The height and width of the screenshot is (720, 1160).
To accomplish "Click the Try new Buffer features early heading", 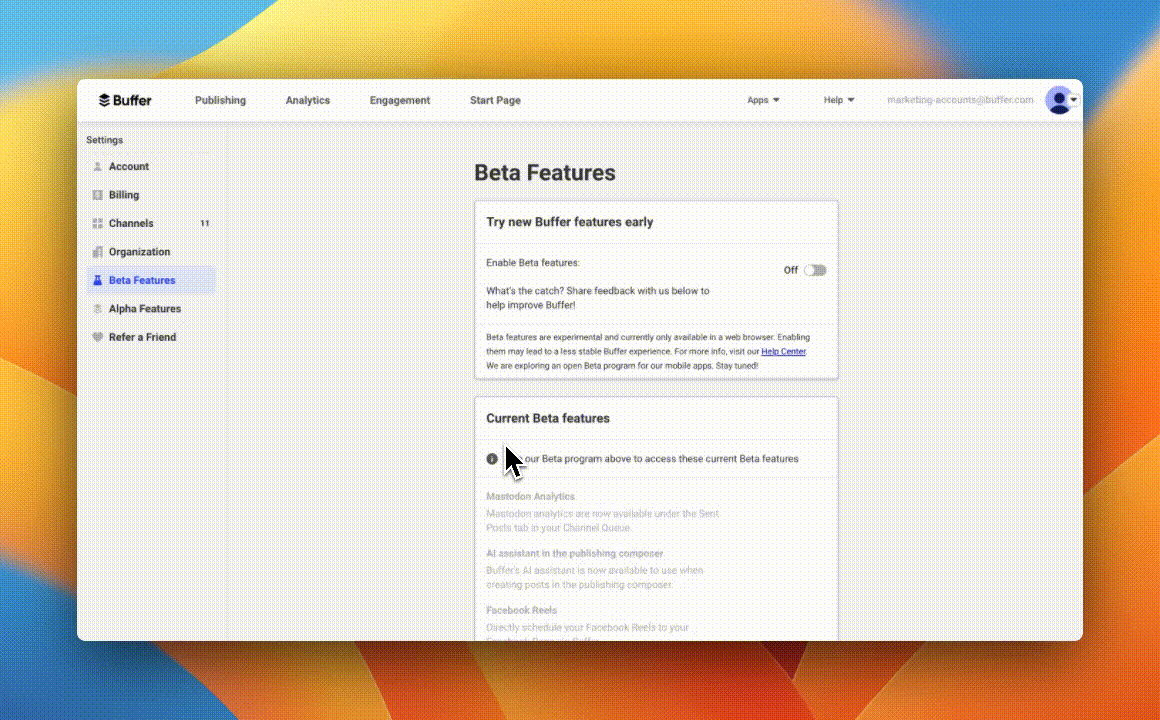I will [570, 222].
